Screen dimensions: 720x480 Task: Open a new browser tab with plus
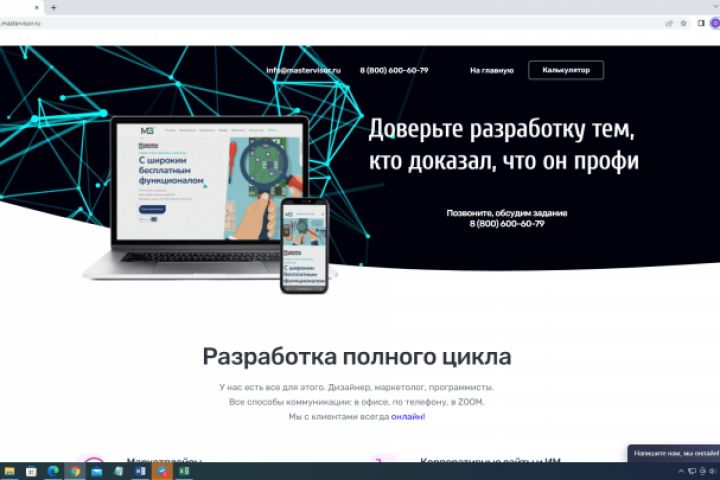(54, 7)
